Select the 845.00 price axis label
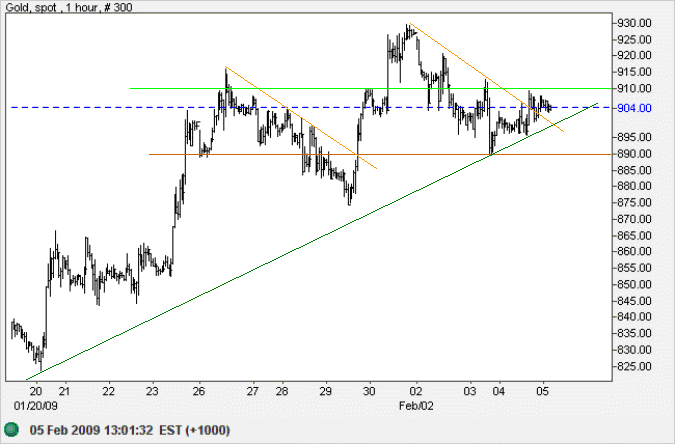The height and width of the screenshot is (444, 675). pyautogui.click(x=634, y=301)
